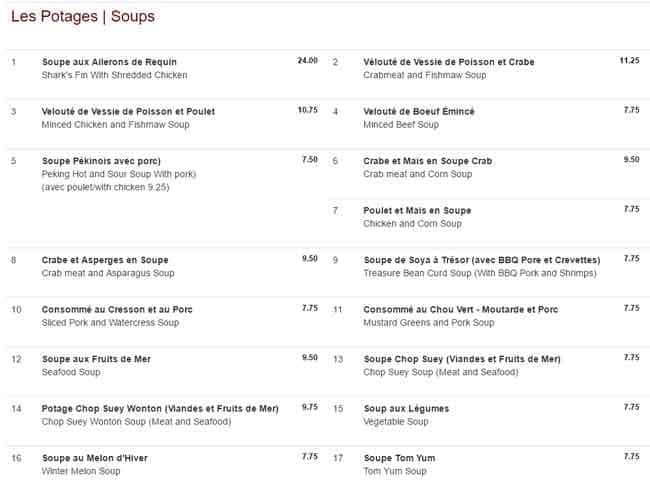Select Consommé au Cresson et au Porc
This screenshot has height=484, width=650.
(117, 309)
